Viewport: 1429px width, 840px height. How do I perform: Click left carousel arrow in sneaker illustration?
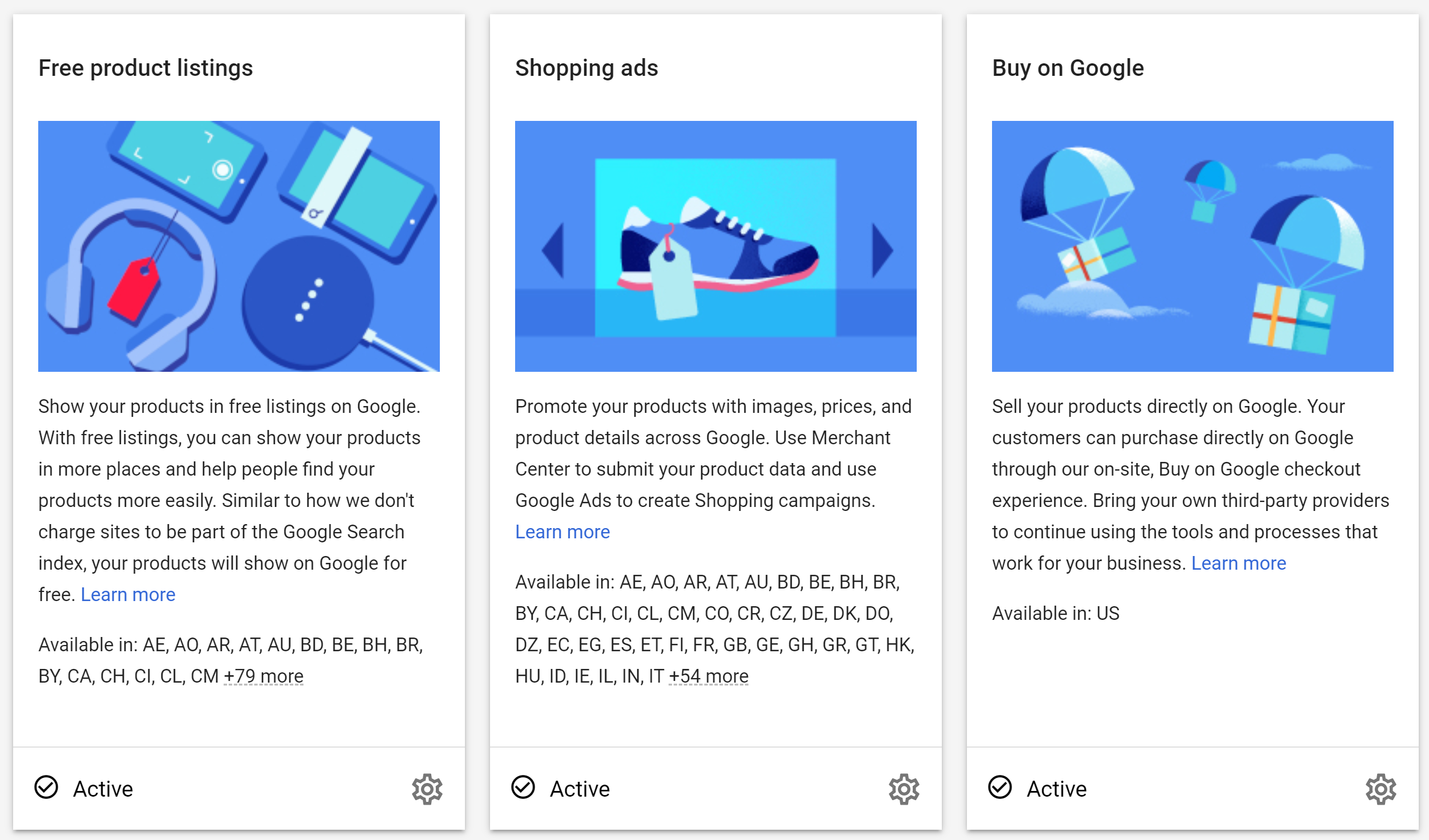click(x=553, y=250)
